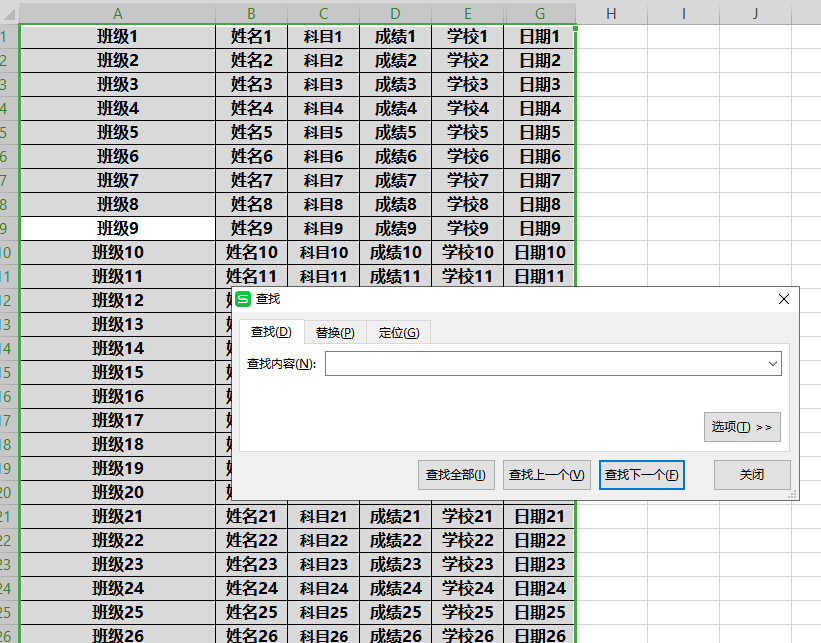This screenshot has height=643, width=821.
Task: Click the 查找上一个 button
Action: click(546, 475)
